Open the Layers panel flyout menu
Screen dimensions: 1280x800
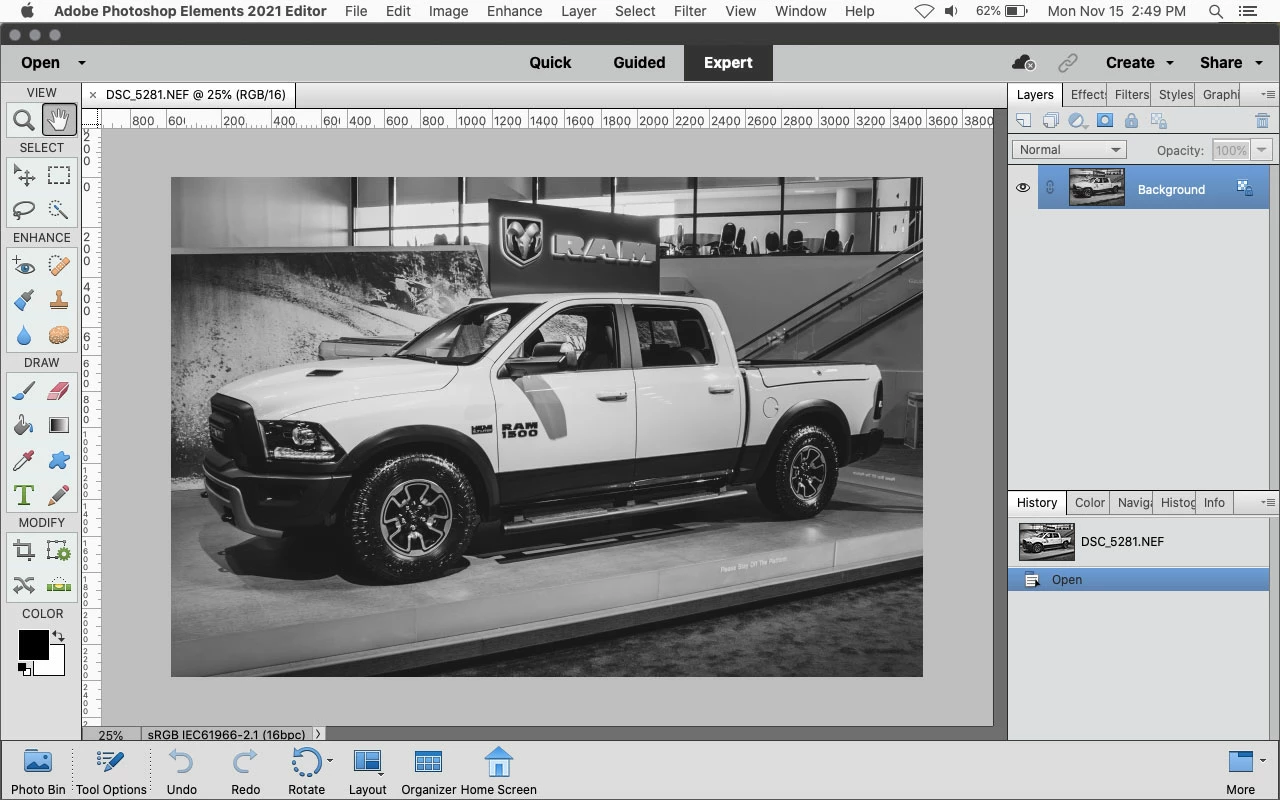tap(1267, 94)
